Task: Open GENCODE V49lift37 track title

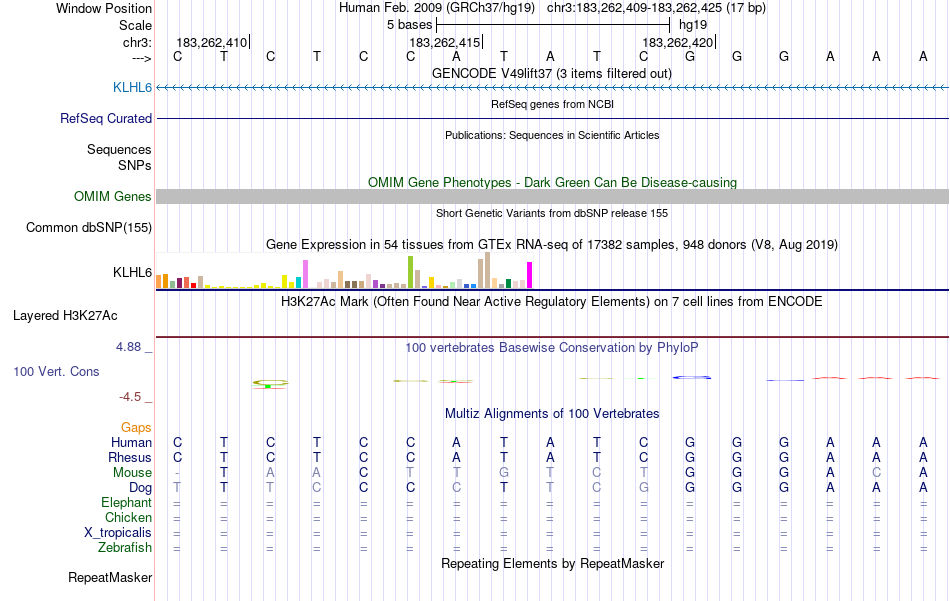Action: (551, 73)
